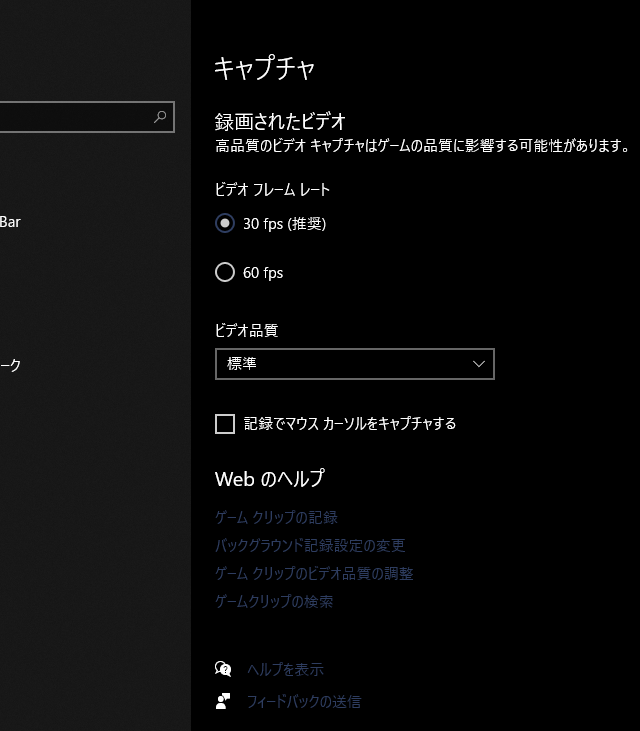
Task: Click the ヘルプを表示 speech bubble icon
Action: tap(224, 669)
